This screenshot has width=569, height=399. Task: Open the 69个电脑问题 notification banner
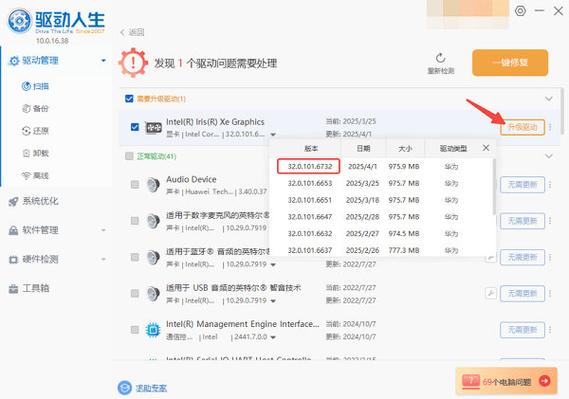click(506, 381)
